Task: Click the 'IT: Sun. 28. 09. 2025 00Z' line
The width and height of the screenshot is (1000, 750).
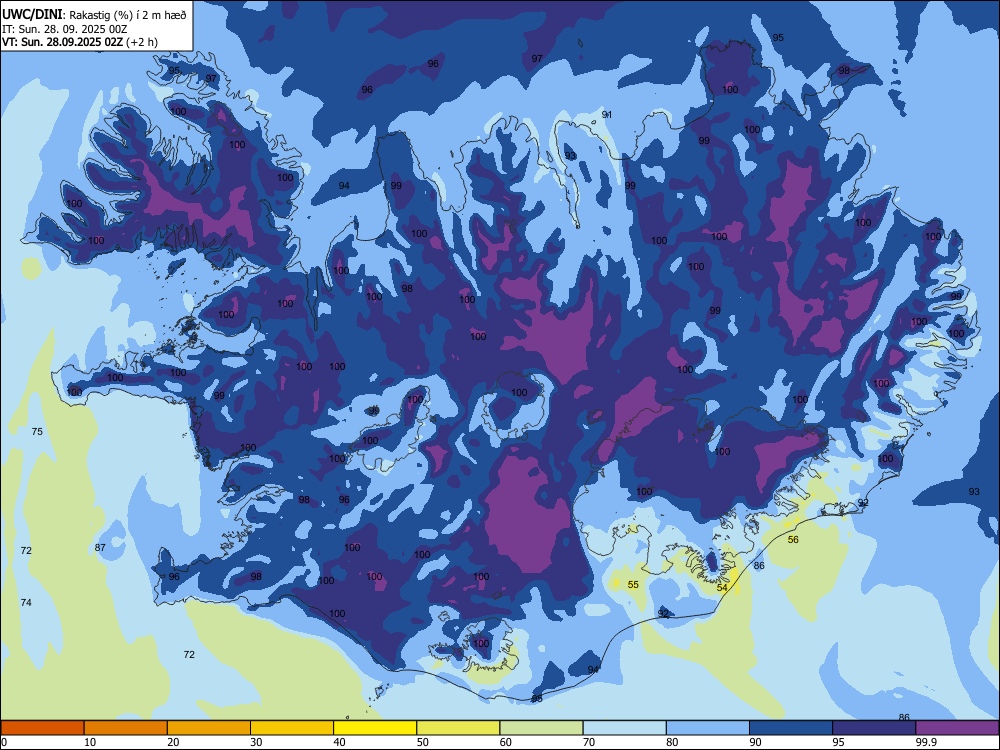Action: pos(64,29)
